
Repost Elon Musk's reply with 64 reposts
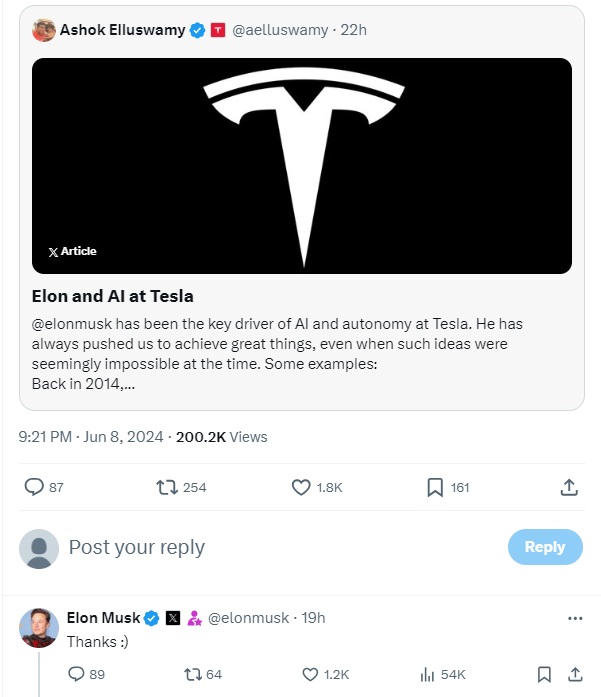point(193,674)
